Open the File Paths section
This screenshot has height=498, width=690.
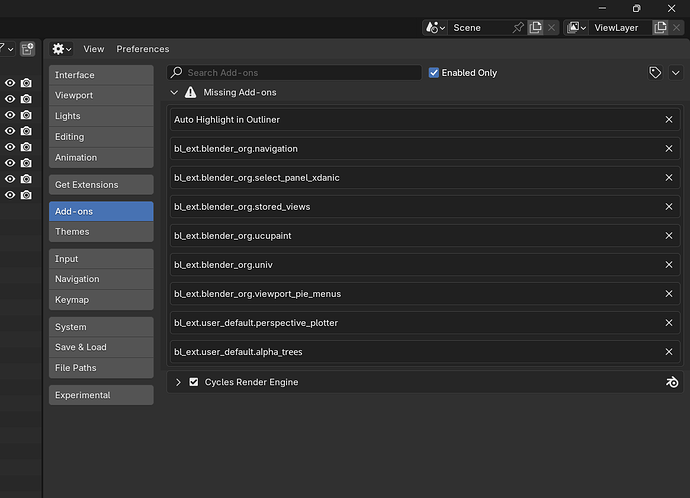(101, 368)
